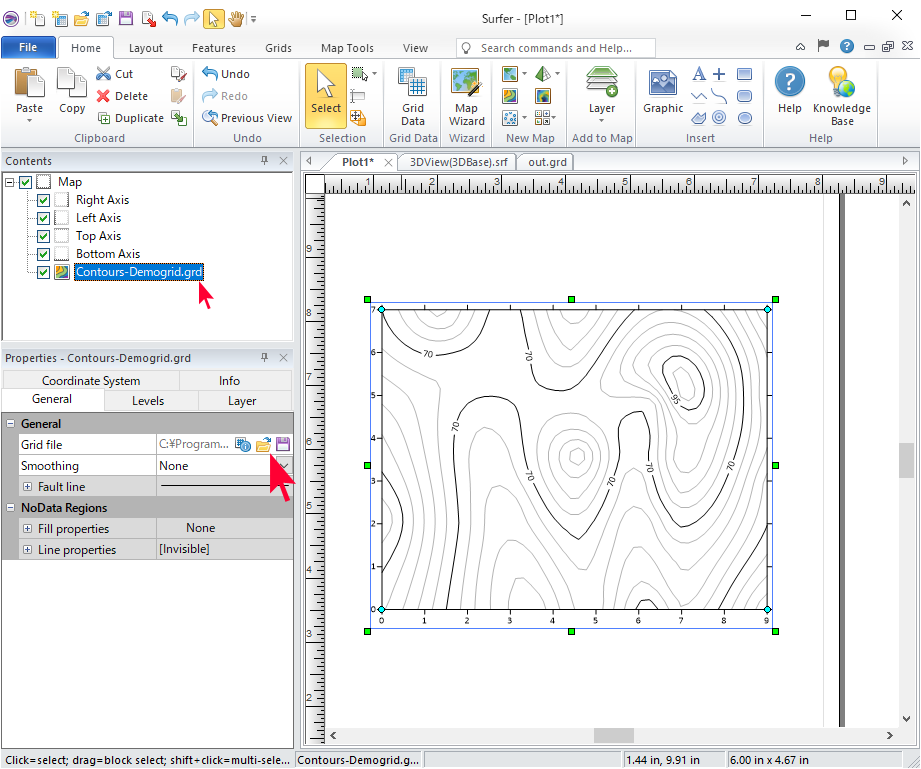Click the save grid file icon
This screenshot has width=921, height=769.
(283, 445)
